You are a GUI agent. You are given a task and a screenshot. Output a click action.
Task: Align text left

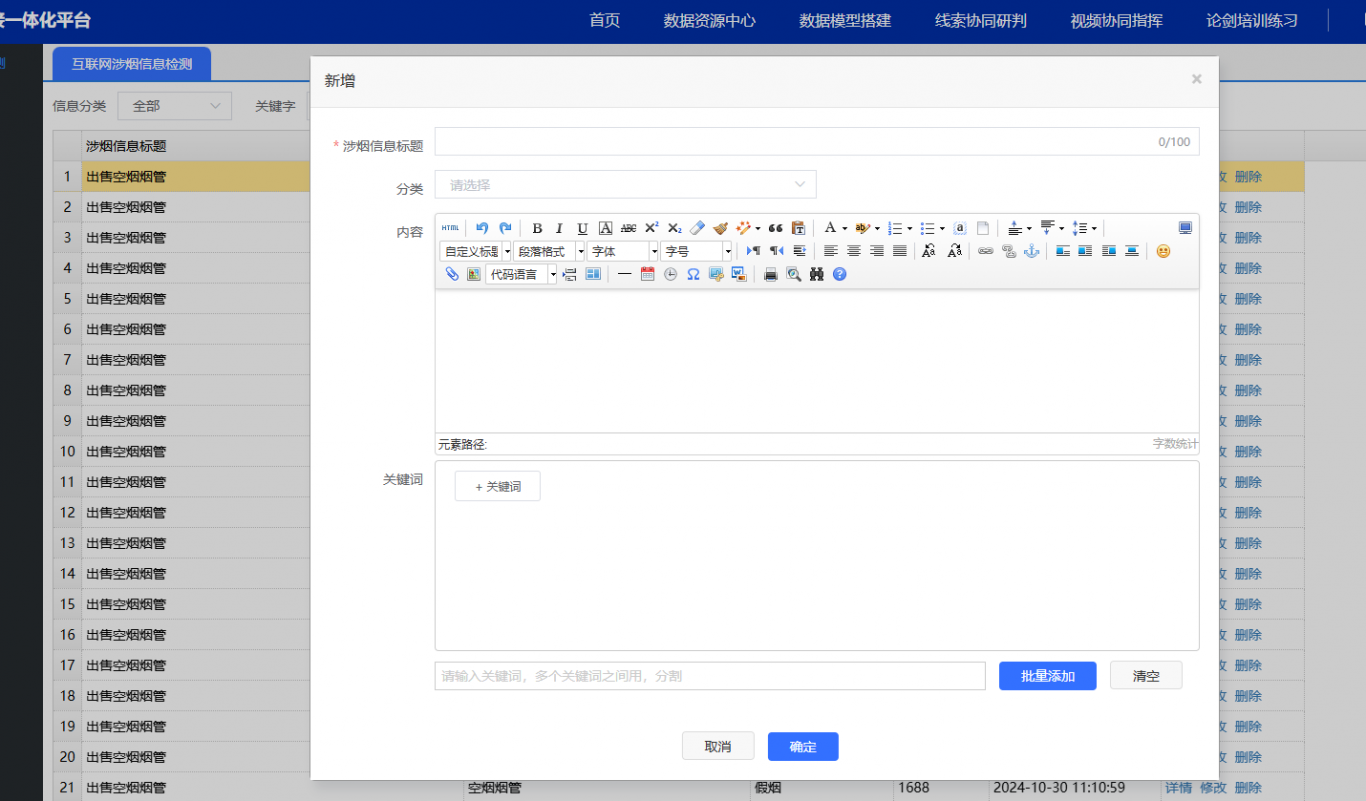point(831,251)
